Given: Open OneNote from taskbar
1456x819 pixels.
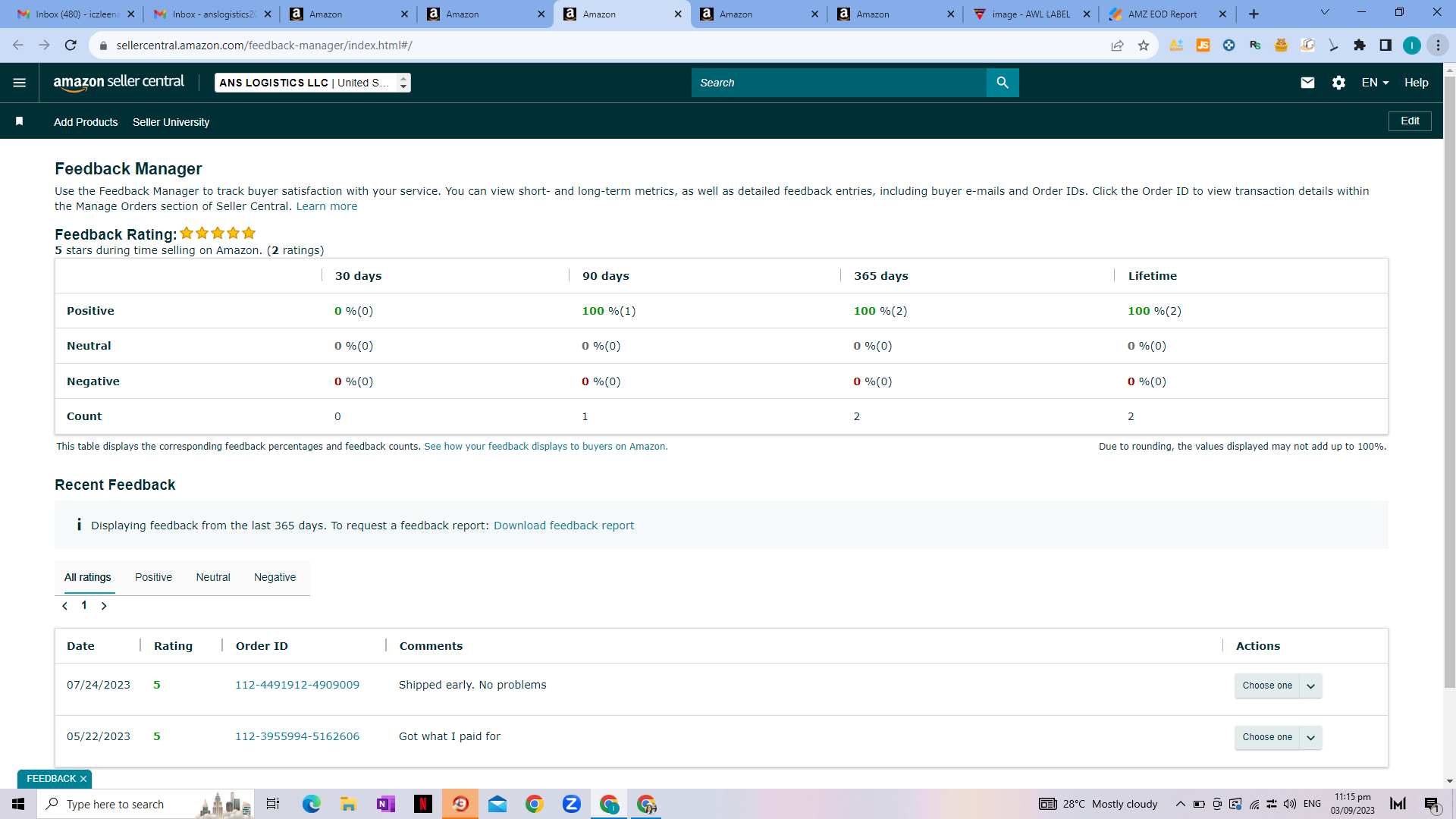Looking at the screenshot, I should 385,804.
